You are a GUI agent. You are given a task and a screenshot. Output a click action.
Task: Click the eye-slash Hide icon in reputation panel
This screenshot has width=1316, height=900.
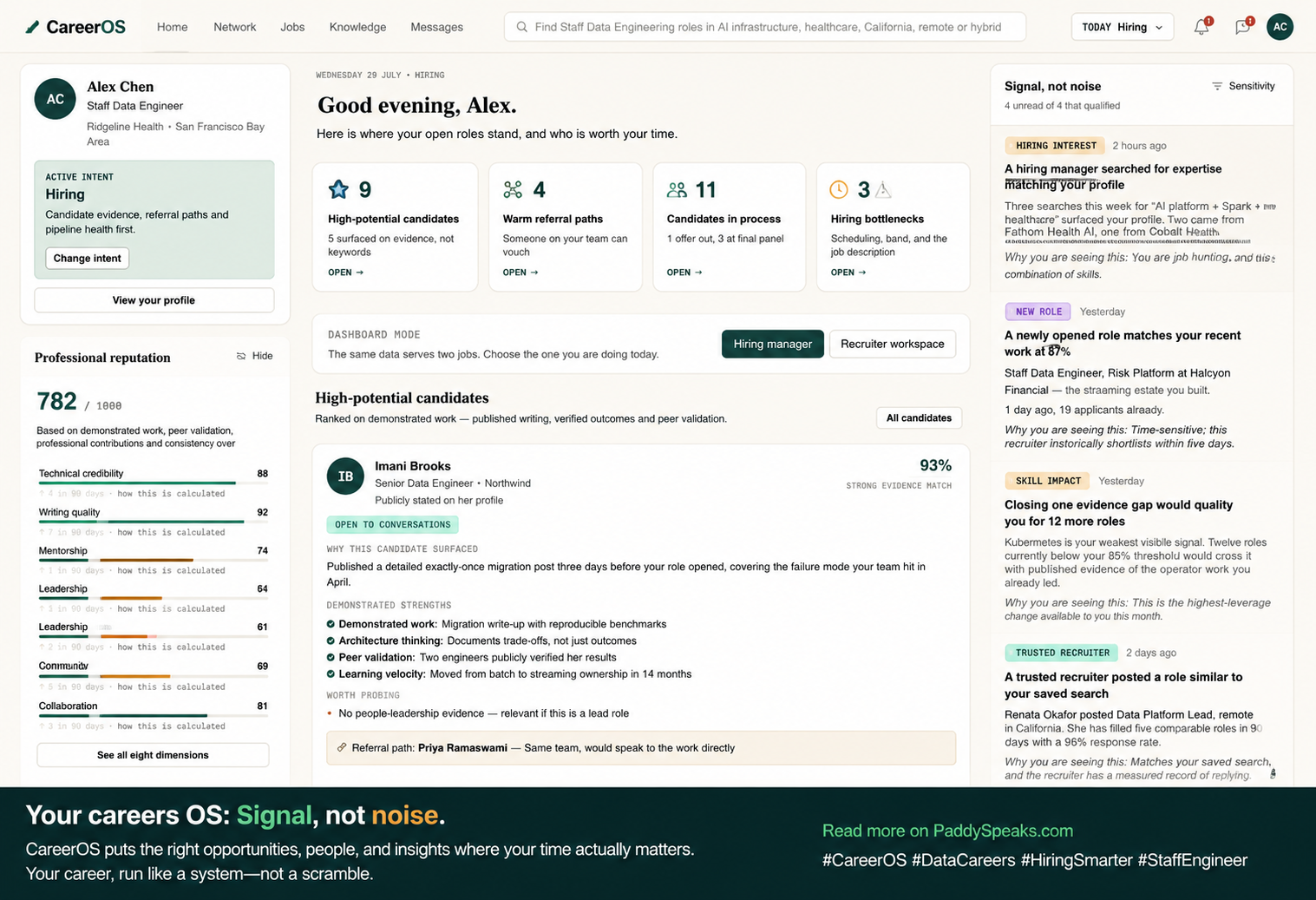[241, 356]
